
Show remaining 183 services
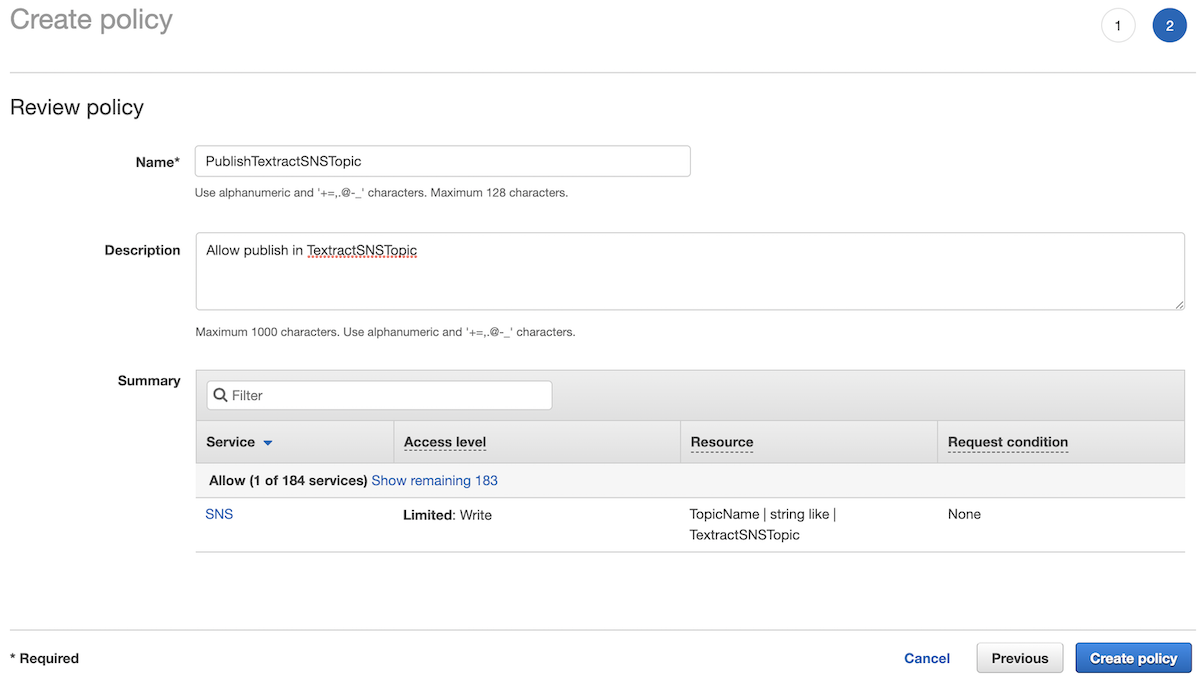click(x=435, y=480)
